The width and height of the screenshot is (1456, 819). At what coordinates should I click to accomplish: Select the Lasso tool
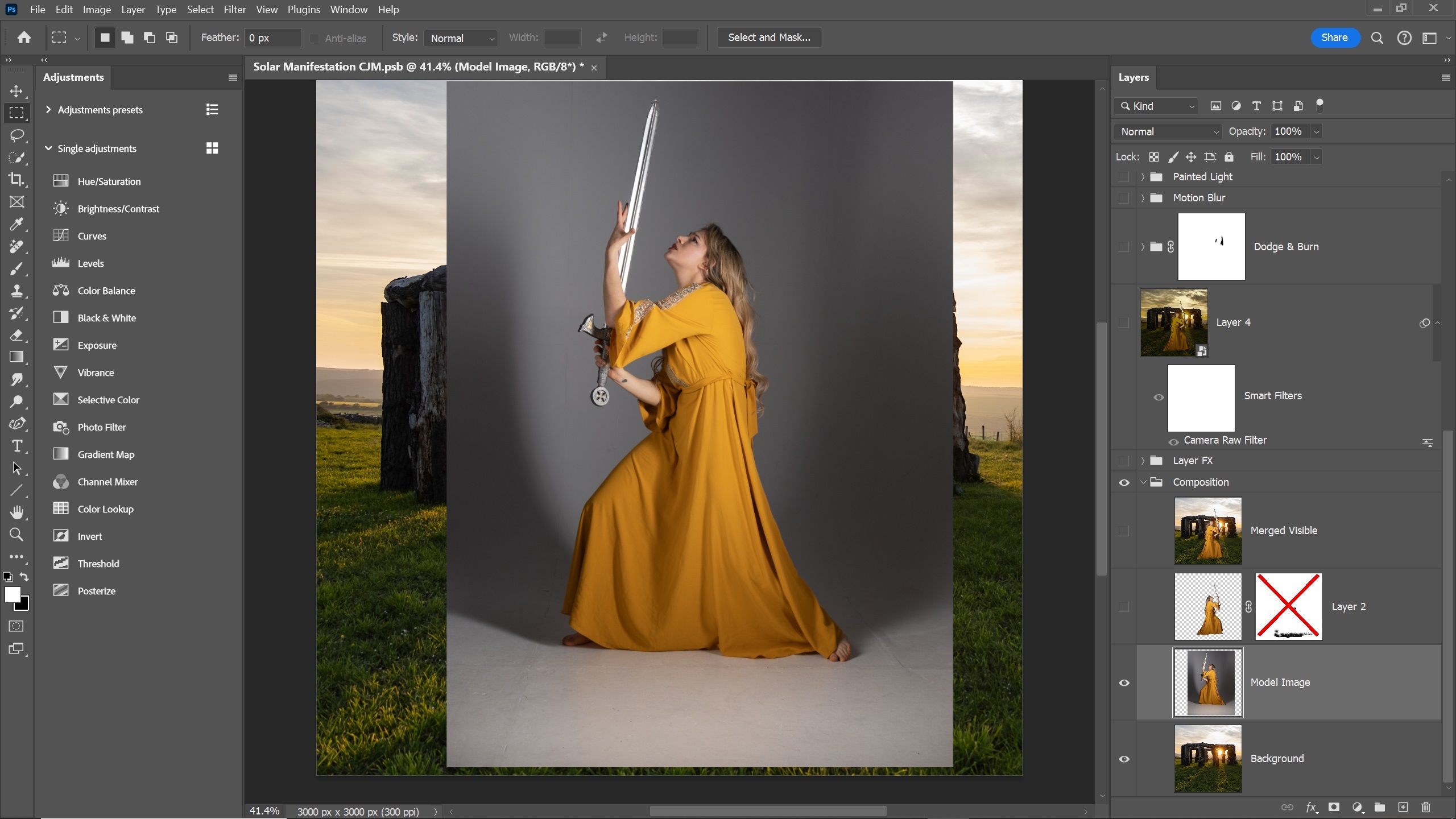(x=16, y=135)
